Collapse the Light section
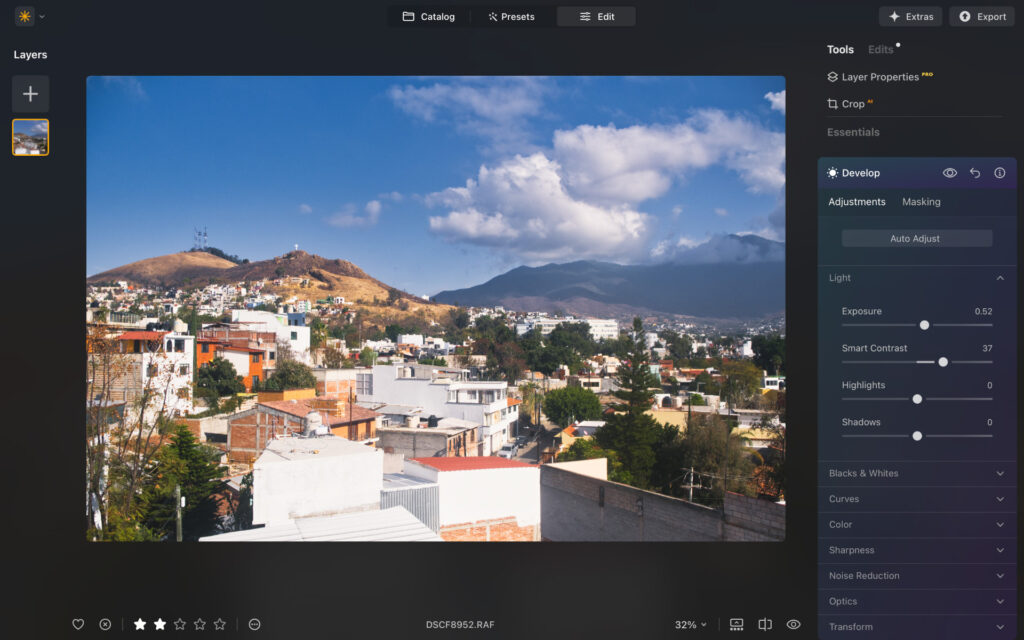 pos(1000,277)
